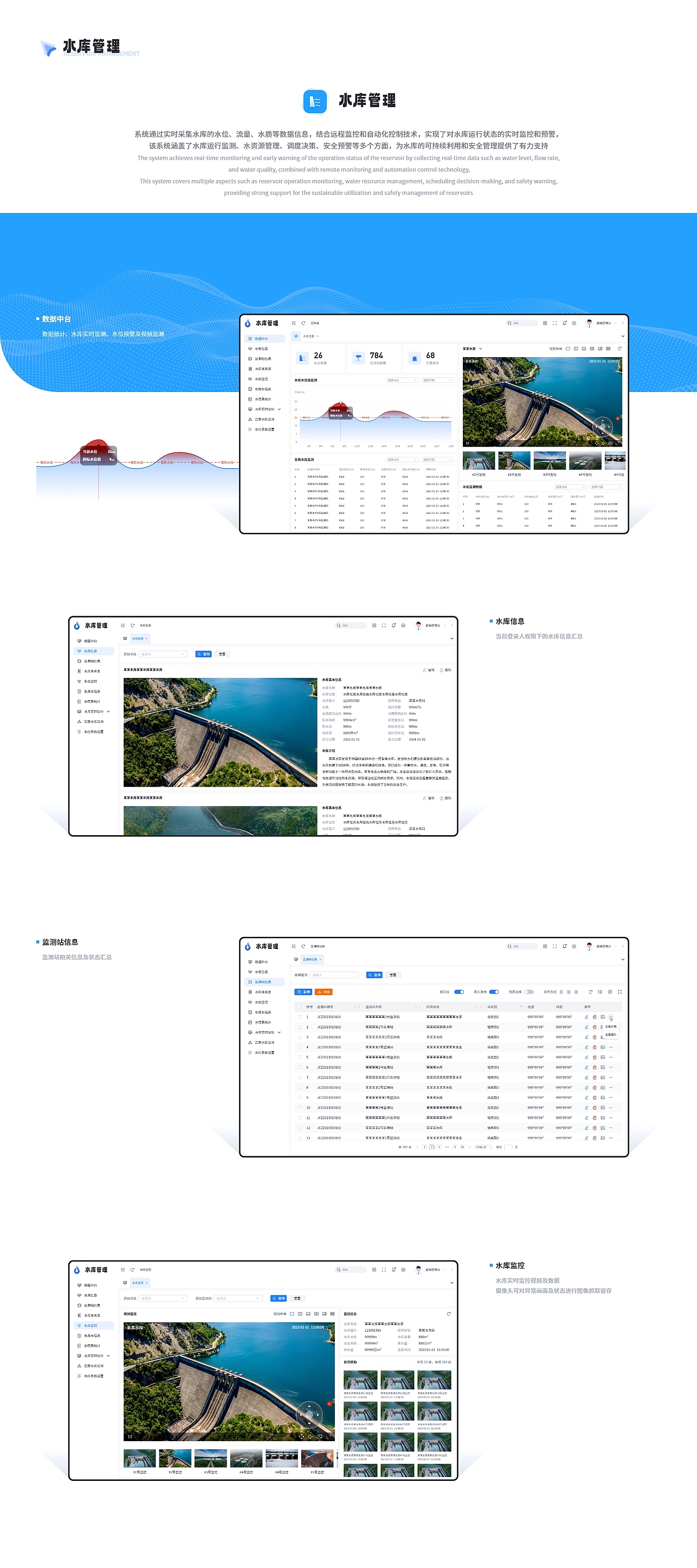Select the #2号监控 thumbnail in the 数据中台 window
This screenshot has height=1568, width=697.
[515, 461]
